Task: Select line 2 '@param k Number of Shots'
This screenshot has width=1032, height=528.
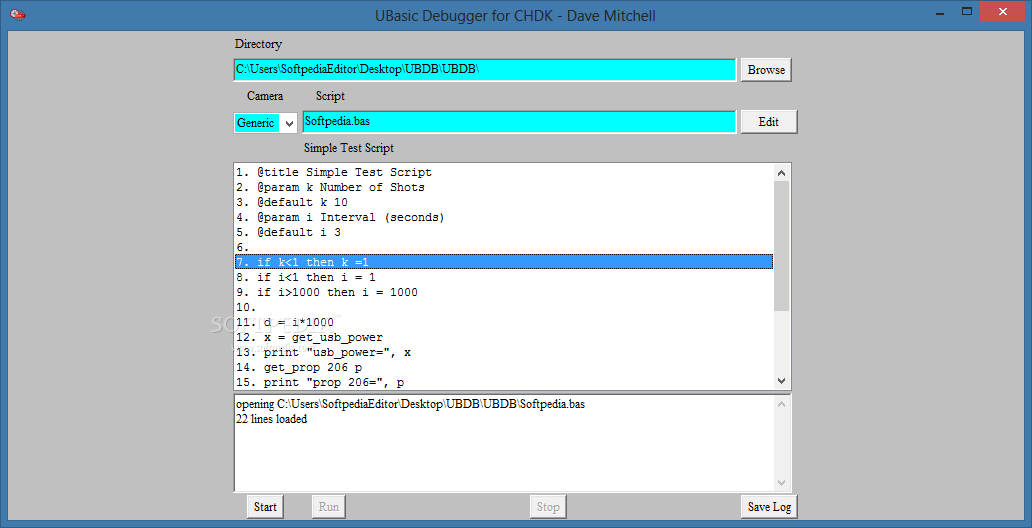Action: [x=504, y=188]
